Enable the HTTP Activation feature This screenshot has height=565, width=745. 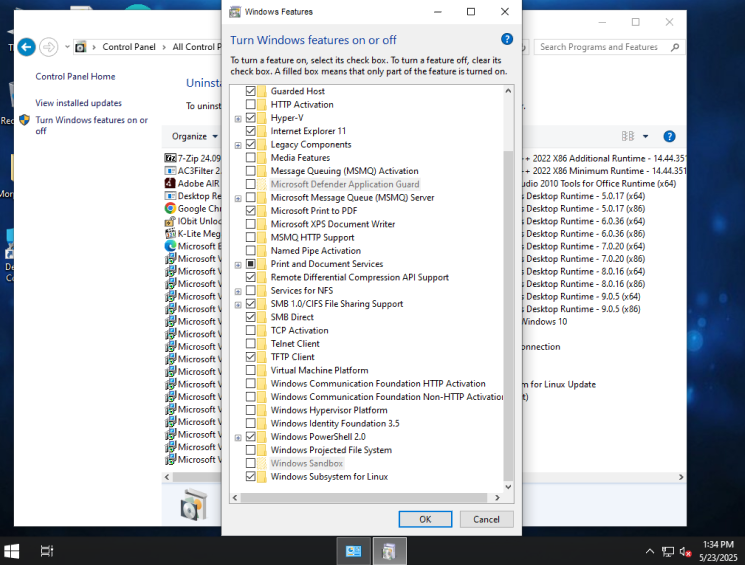click(250, 104)
